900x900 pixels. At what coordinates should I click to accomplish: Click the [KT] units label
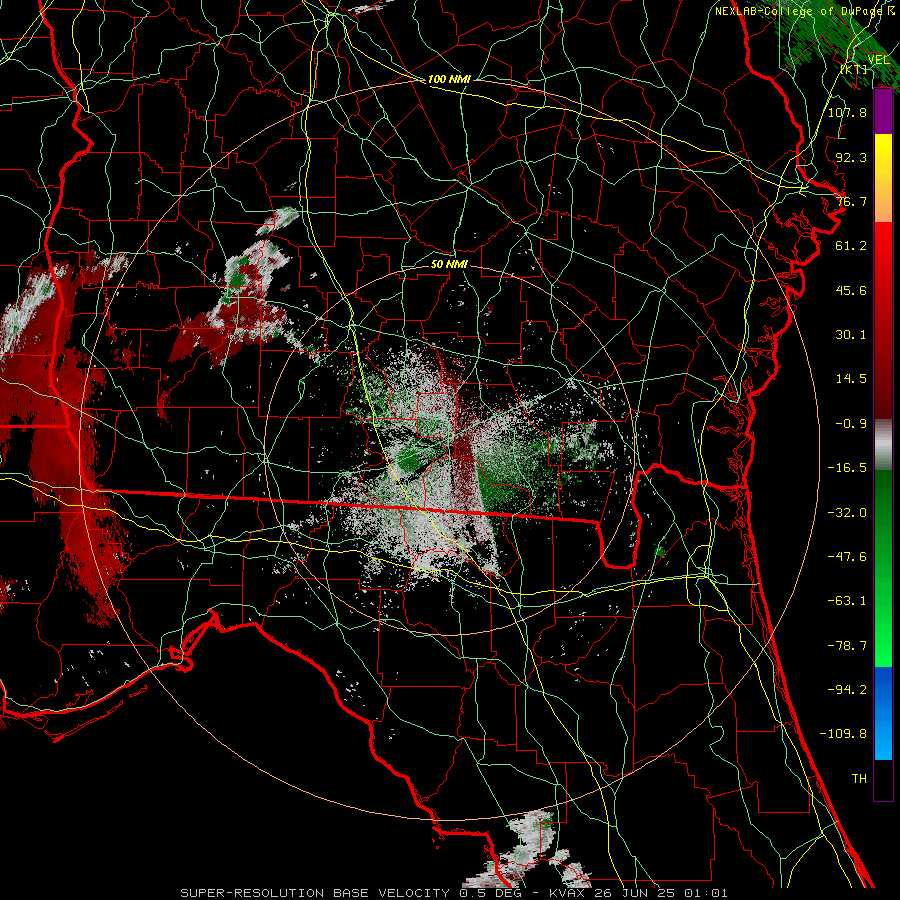854,69
